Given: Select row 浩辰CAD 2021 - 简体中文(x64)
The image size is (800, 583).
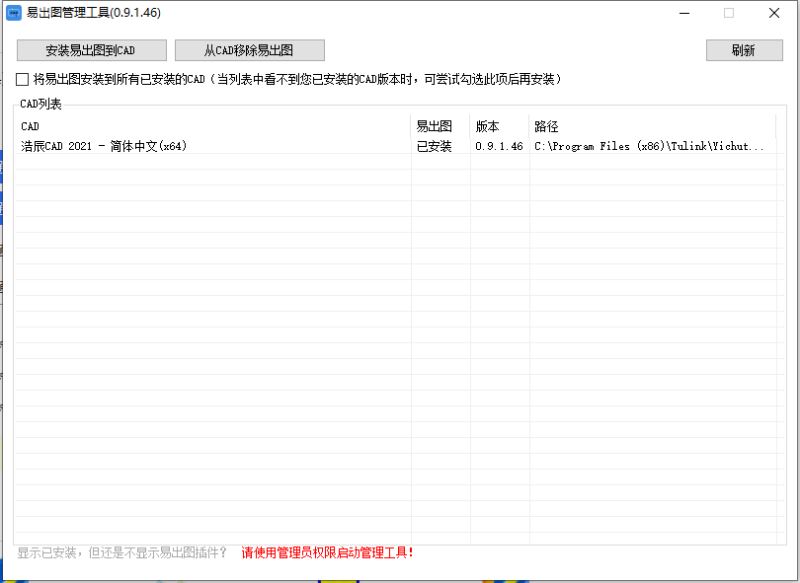Looking at the screenshot, I should pos(398,146).
